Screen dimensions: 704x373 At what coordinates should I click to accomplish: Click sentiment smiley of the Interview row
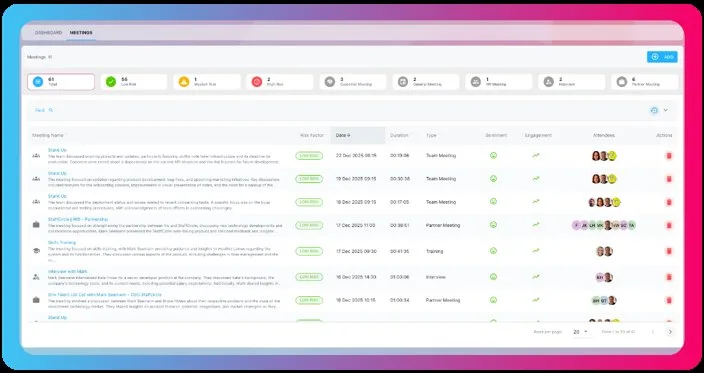coord(493,277)
